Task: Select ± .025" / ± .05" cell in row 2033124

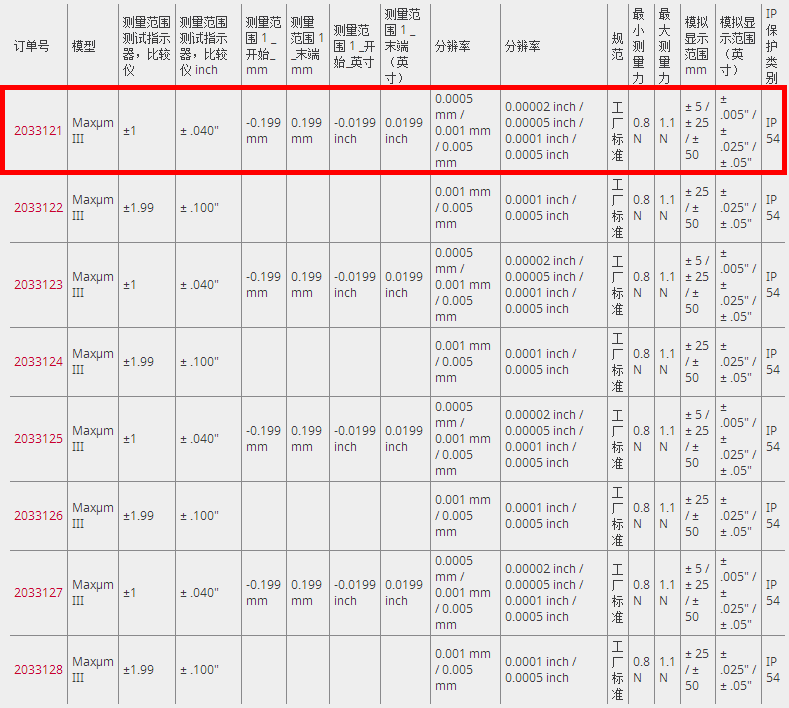Action: click(738, 362)
